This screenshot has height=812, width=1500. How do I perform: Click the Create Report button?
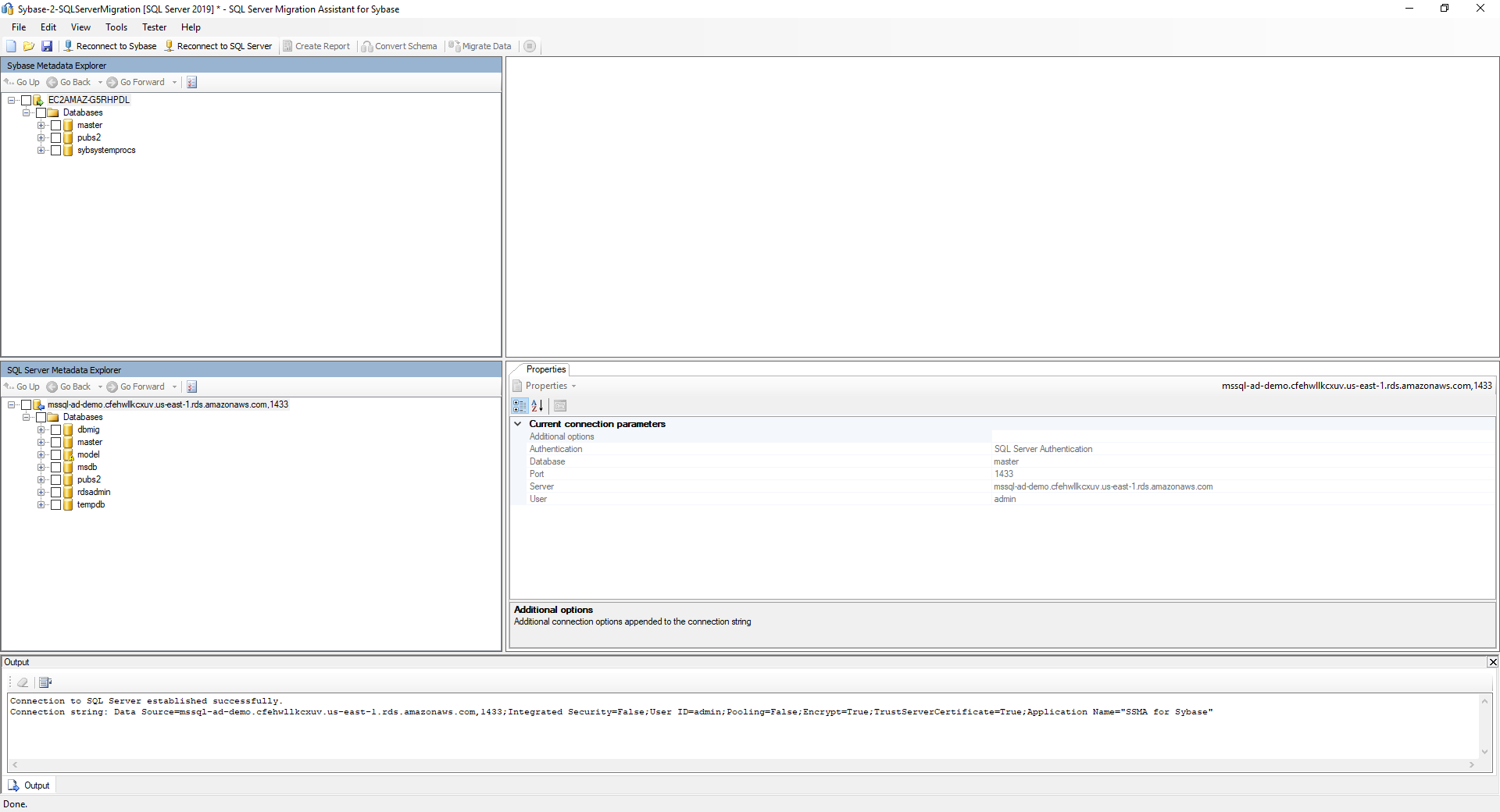pyautogui.click(x=316, y=46)
